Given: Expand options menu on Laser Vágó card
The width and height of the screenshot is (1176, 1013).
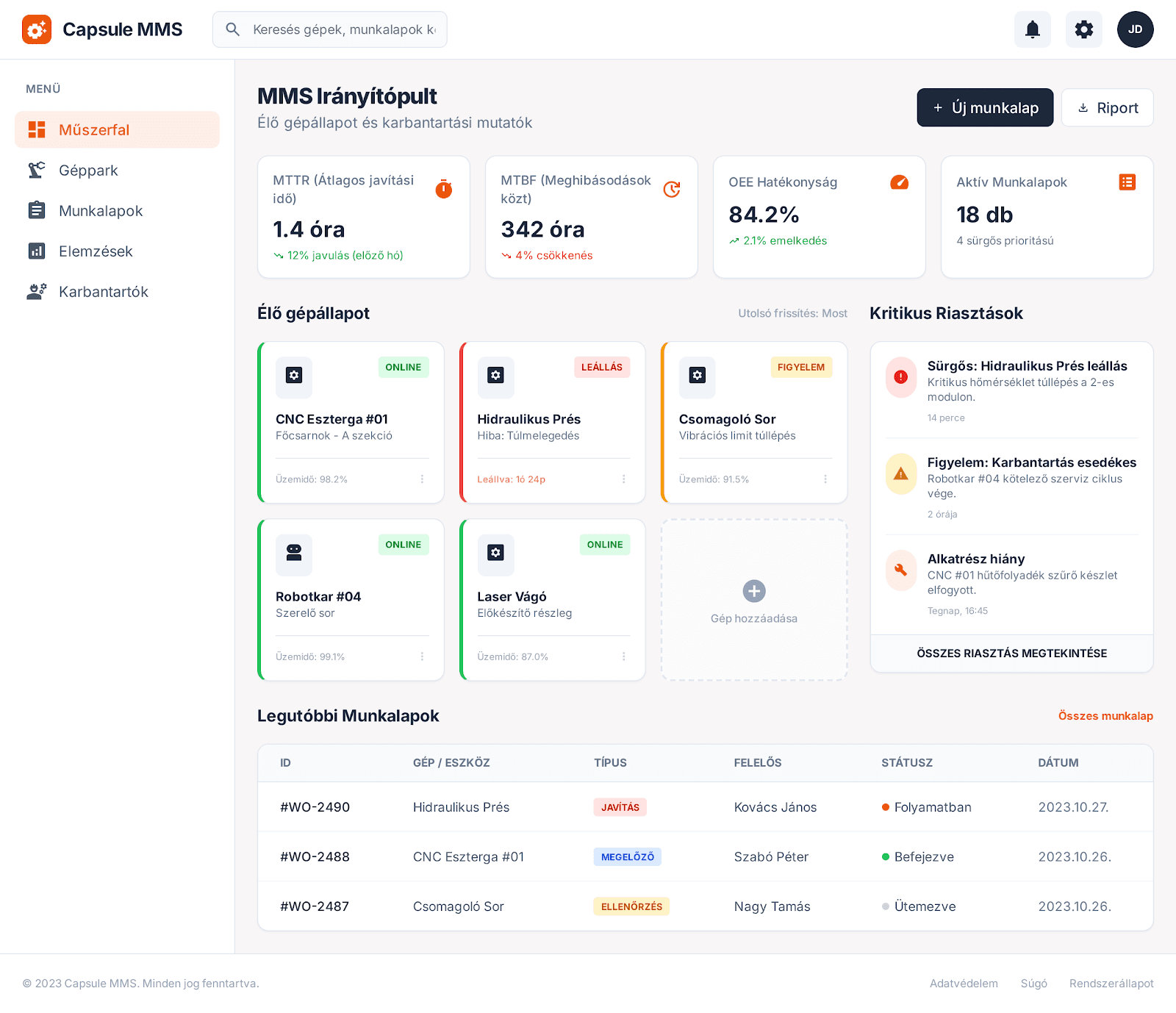Looking at the screenshot, I should [x=624, y=656].
